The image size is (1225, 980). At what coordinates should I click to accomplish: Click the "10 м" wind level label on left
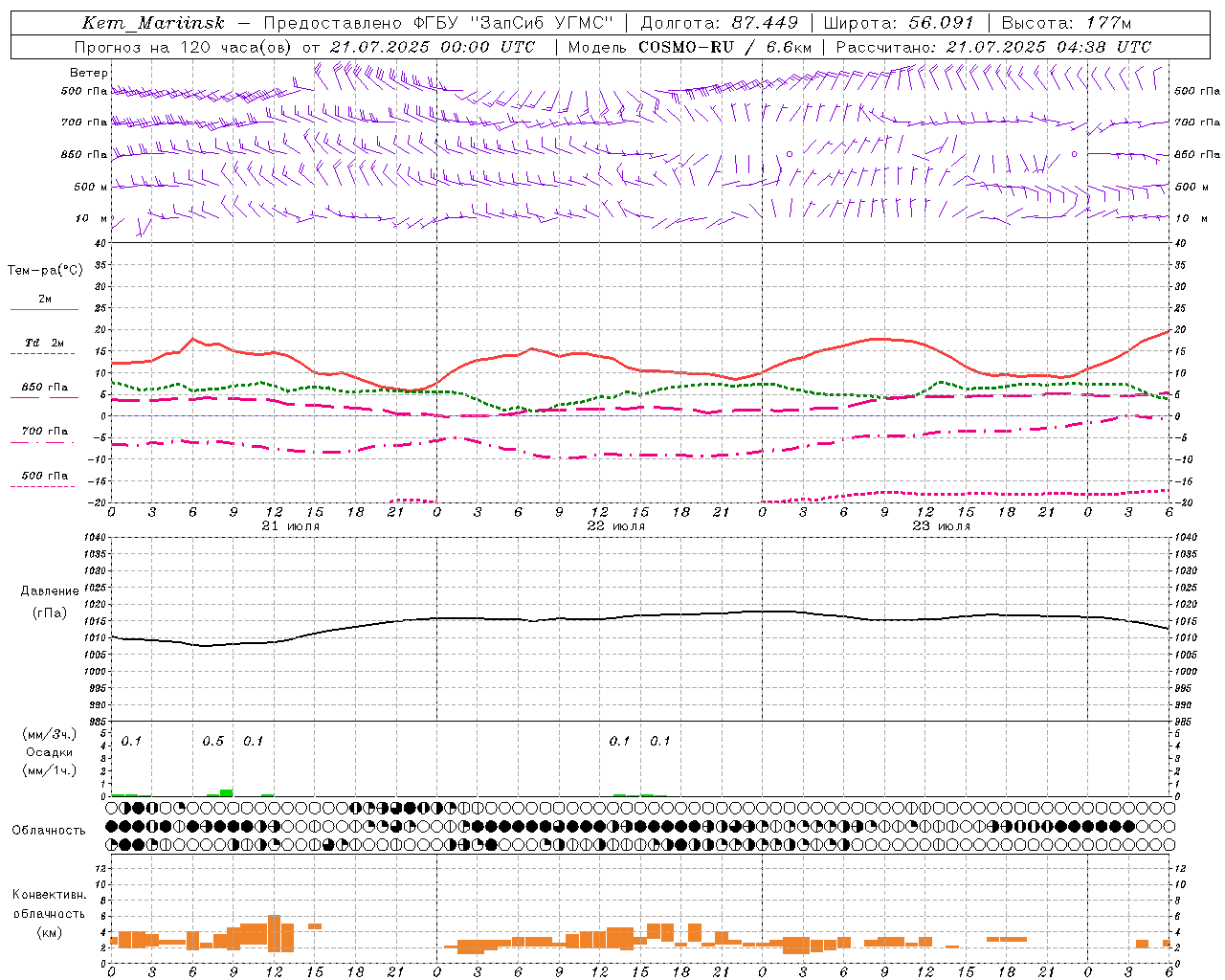(92, 218)
